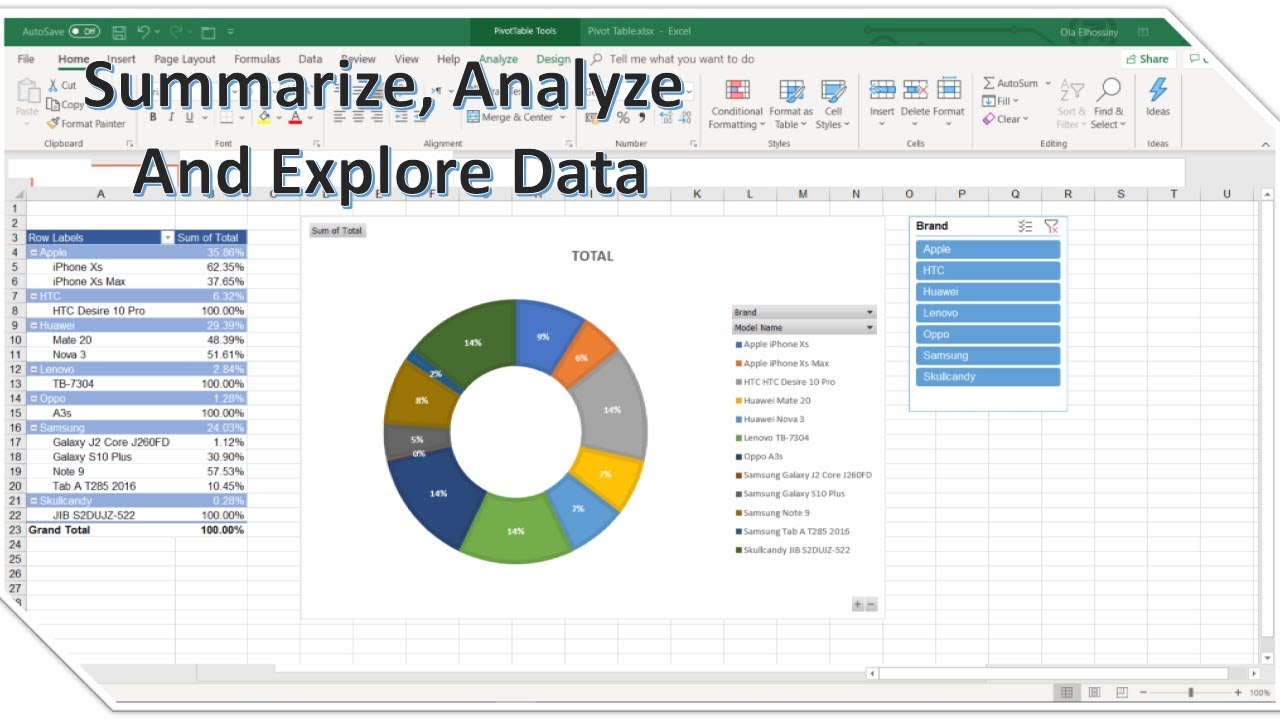Image resolution: width=1280 pixels, height=720 pixels.
Task: Click the Sort & Filter icon
Action: tap(1071, 91)
